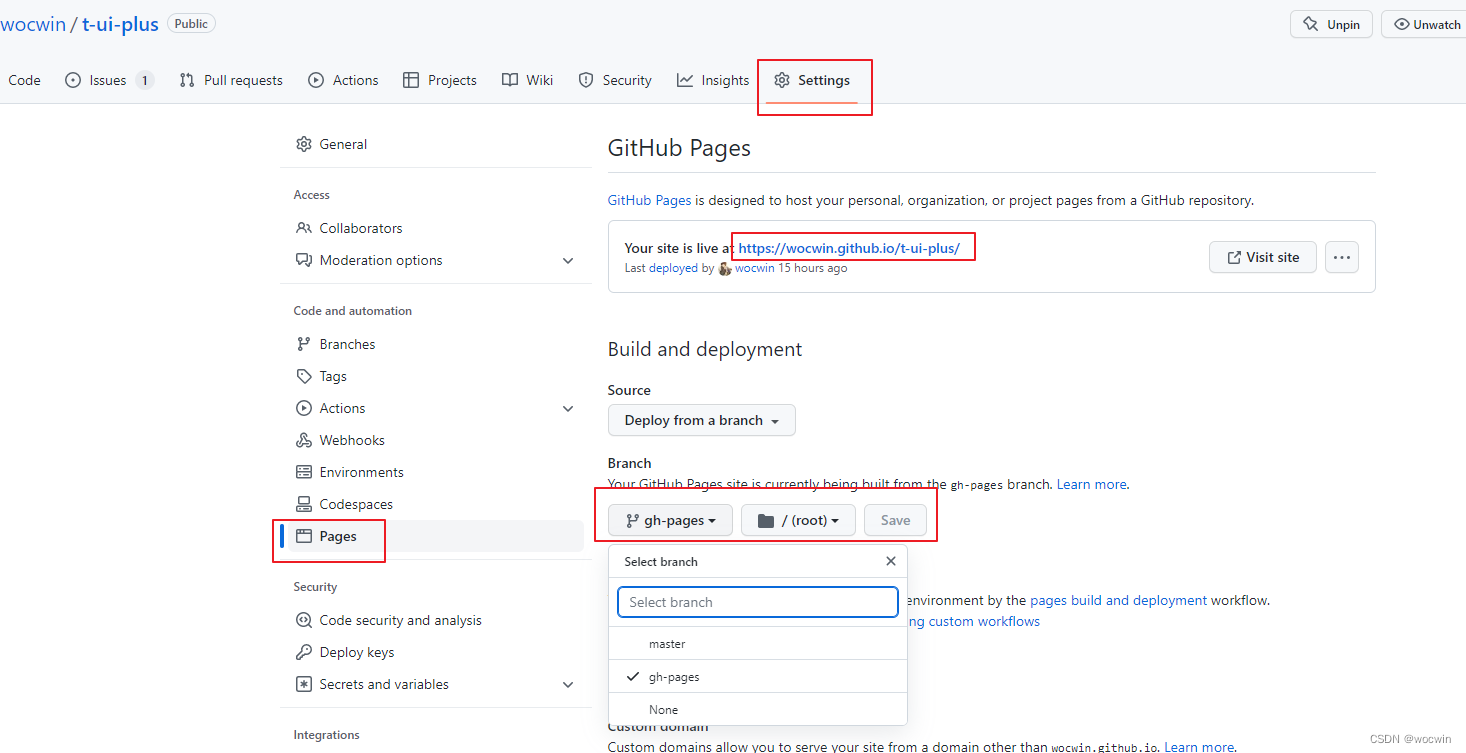Expand Secrets and variables chevron

coord(568,684)
